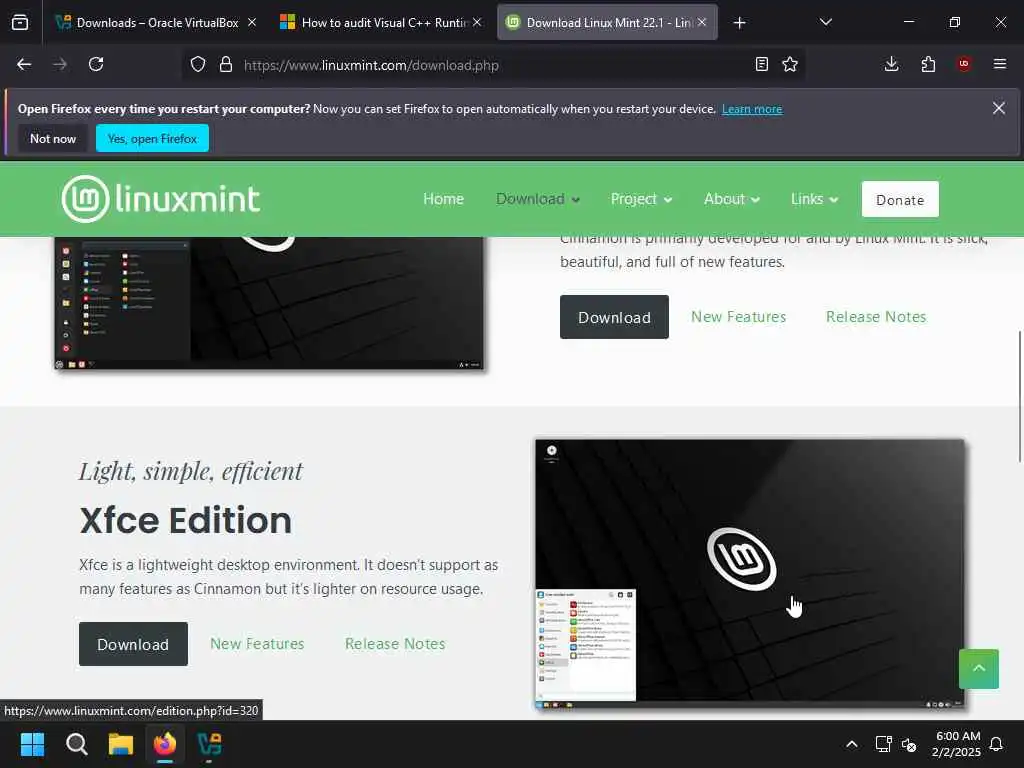Click the Xfce Edition heading
Image resolution: width=1024 pixels, height=768 pixels.
coord(185,520)
